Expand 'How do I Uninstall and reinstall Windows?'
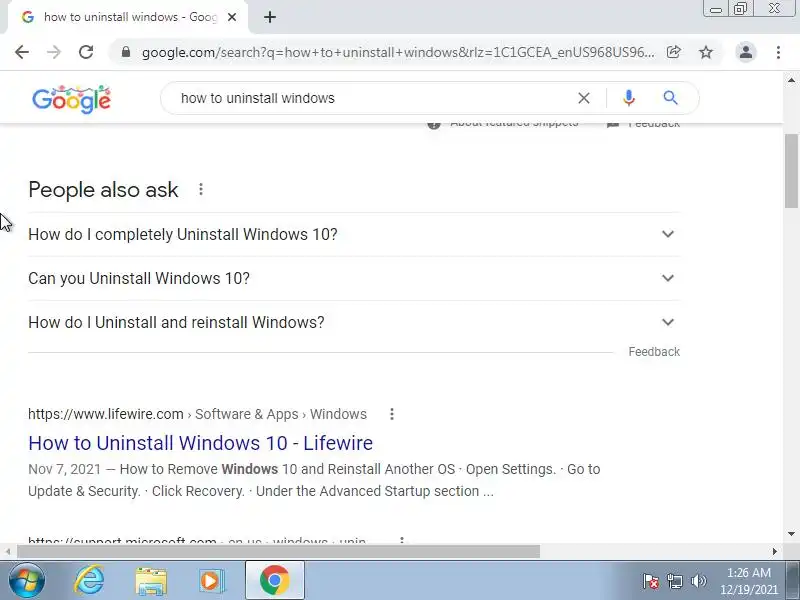Screen dimensions: 800x600 [354, 322]
